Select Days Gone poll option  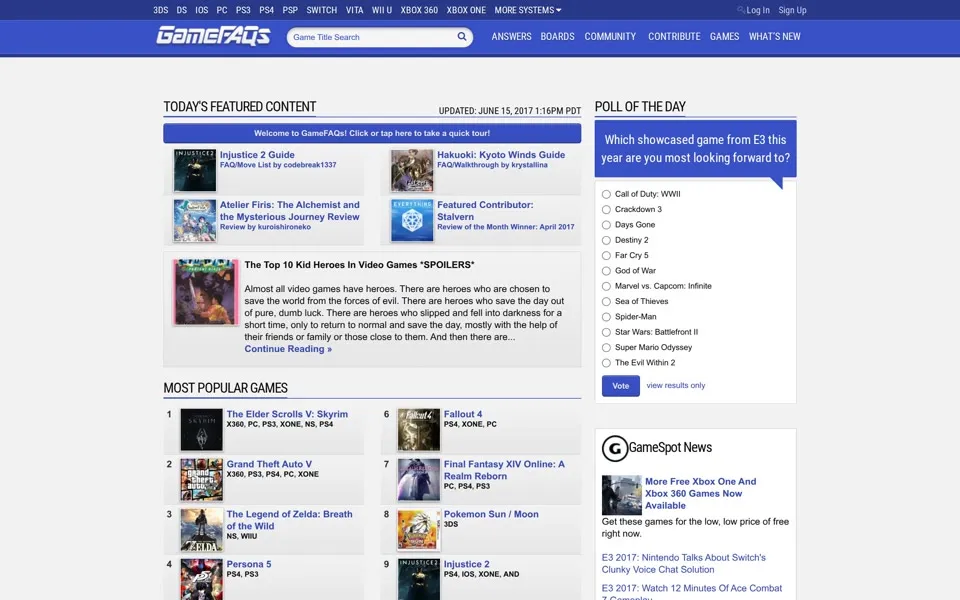tap(606, 225)
